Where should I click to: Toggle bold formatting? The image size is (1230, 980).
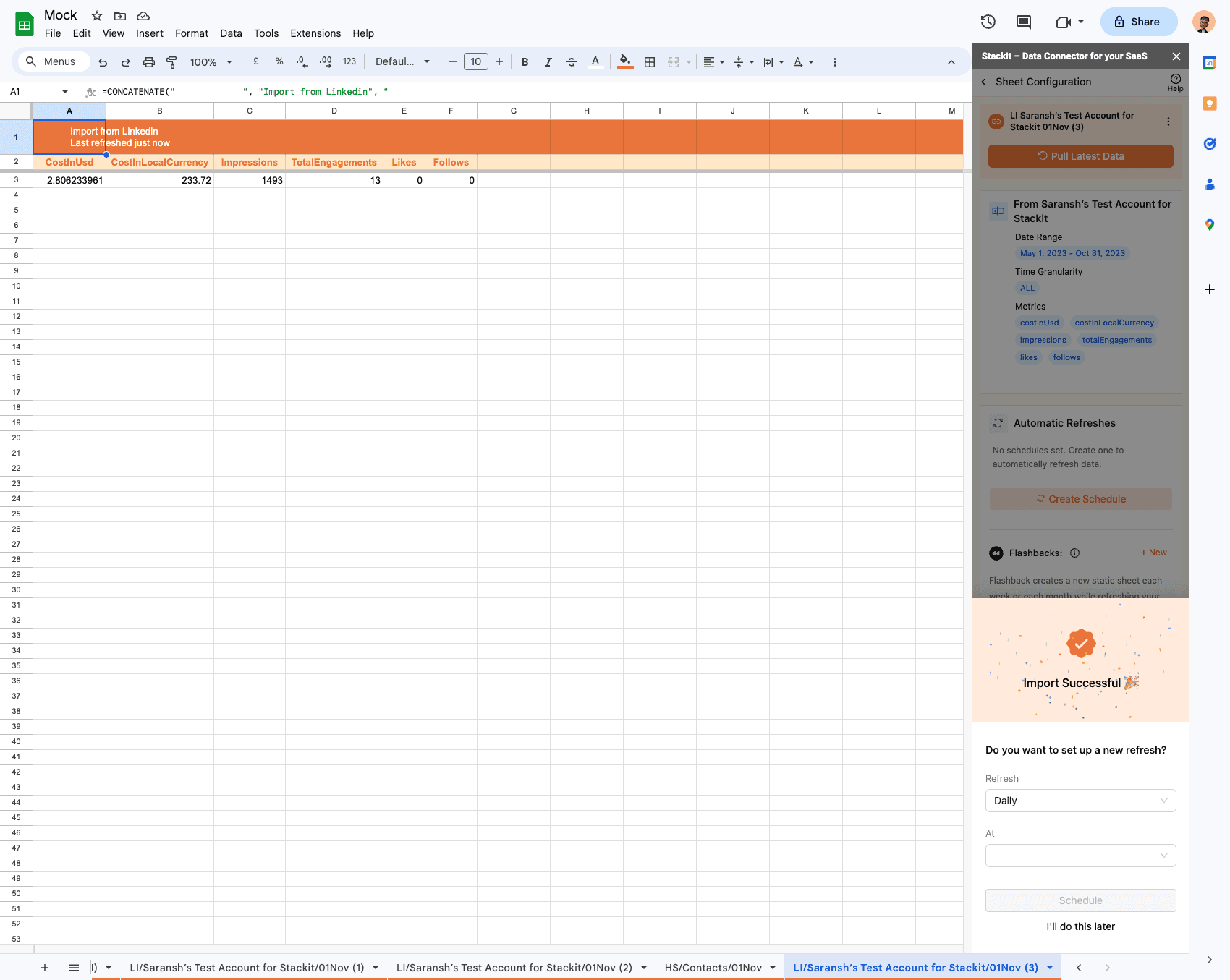[525, 62]
